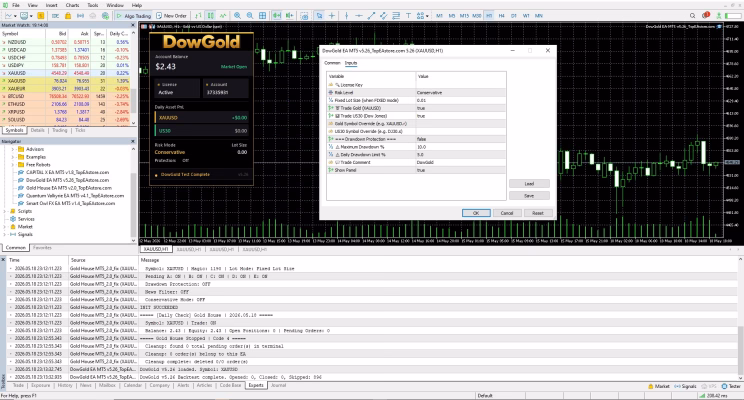Viewport: 744px width, 400px height.
Task: Open the Risk Level value dropdown
Action: (x=461, y=93)
